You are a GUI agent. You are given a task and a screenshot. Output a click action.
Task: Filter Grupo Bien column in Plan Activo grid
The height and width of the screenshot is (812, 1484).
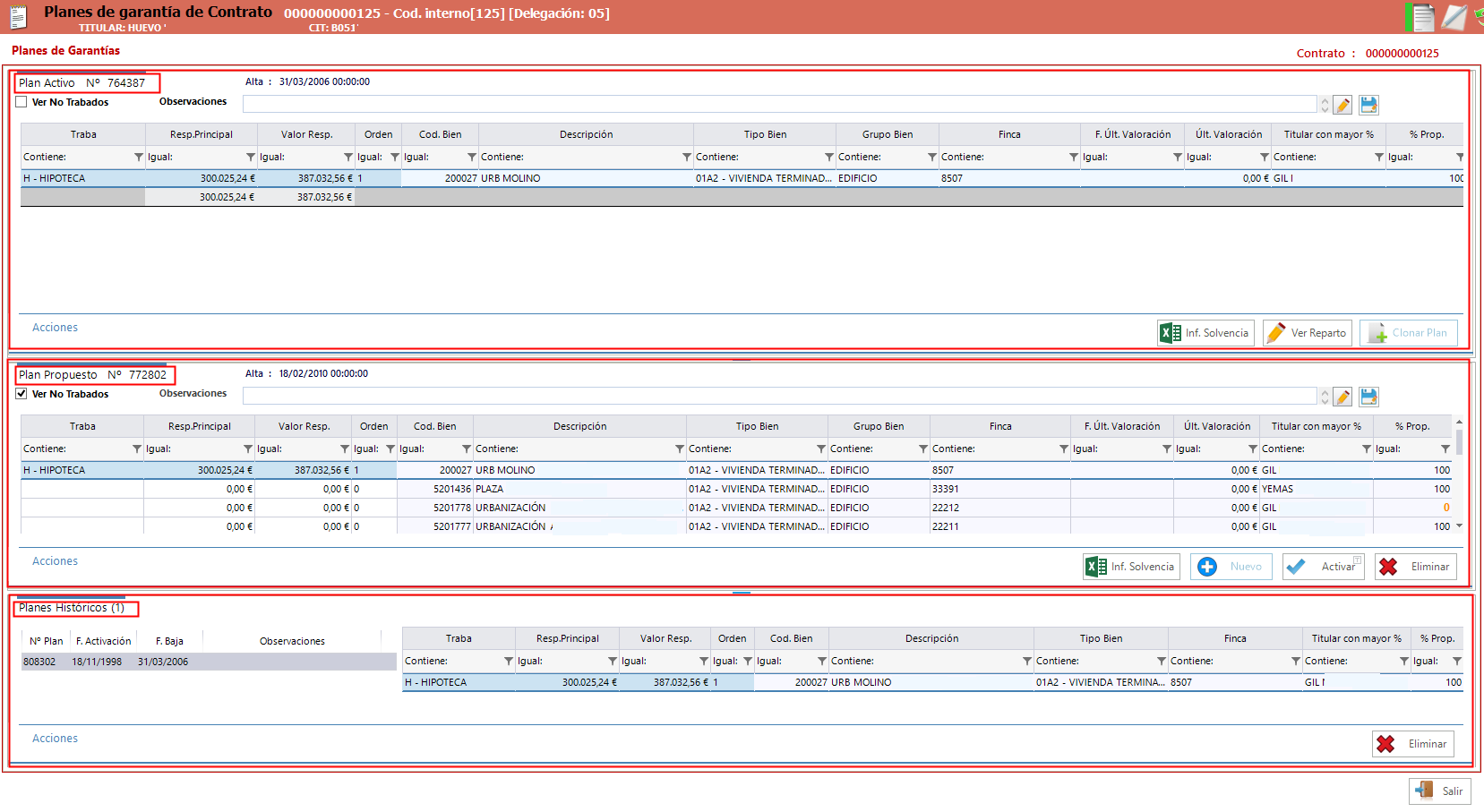coord(932,157)
